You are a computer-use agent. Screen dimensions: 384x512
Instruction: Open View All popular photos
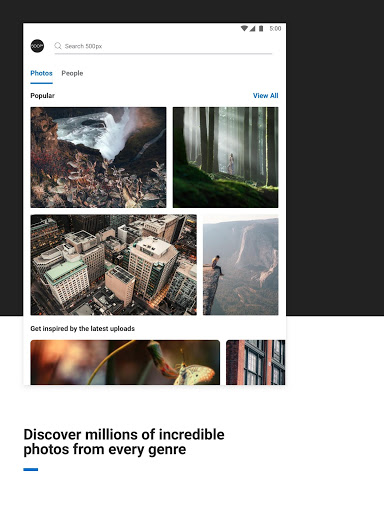(x=265, y=96)
